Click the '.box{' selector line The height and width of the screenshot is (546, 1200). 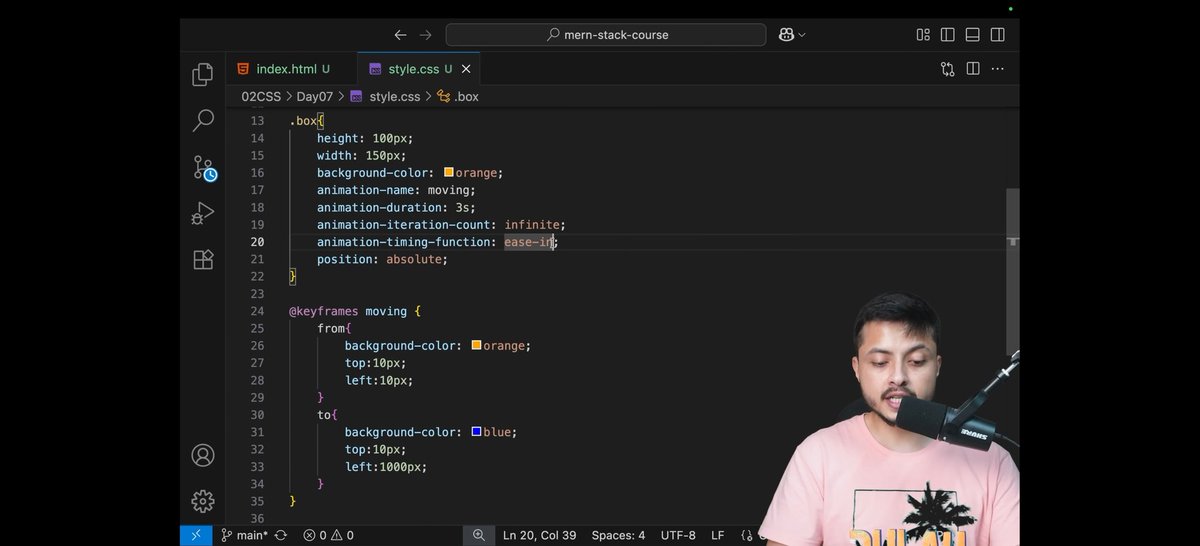(x=307, y=121)
